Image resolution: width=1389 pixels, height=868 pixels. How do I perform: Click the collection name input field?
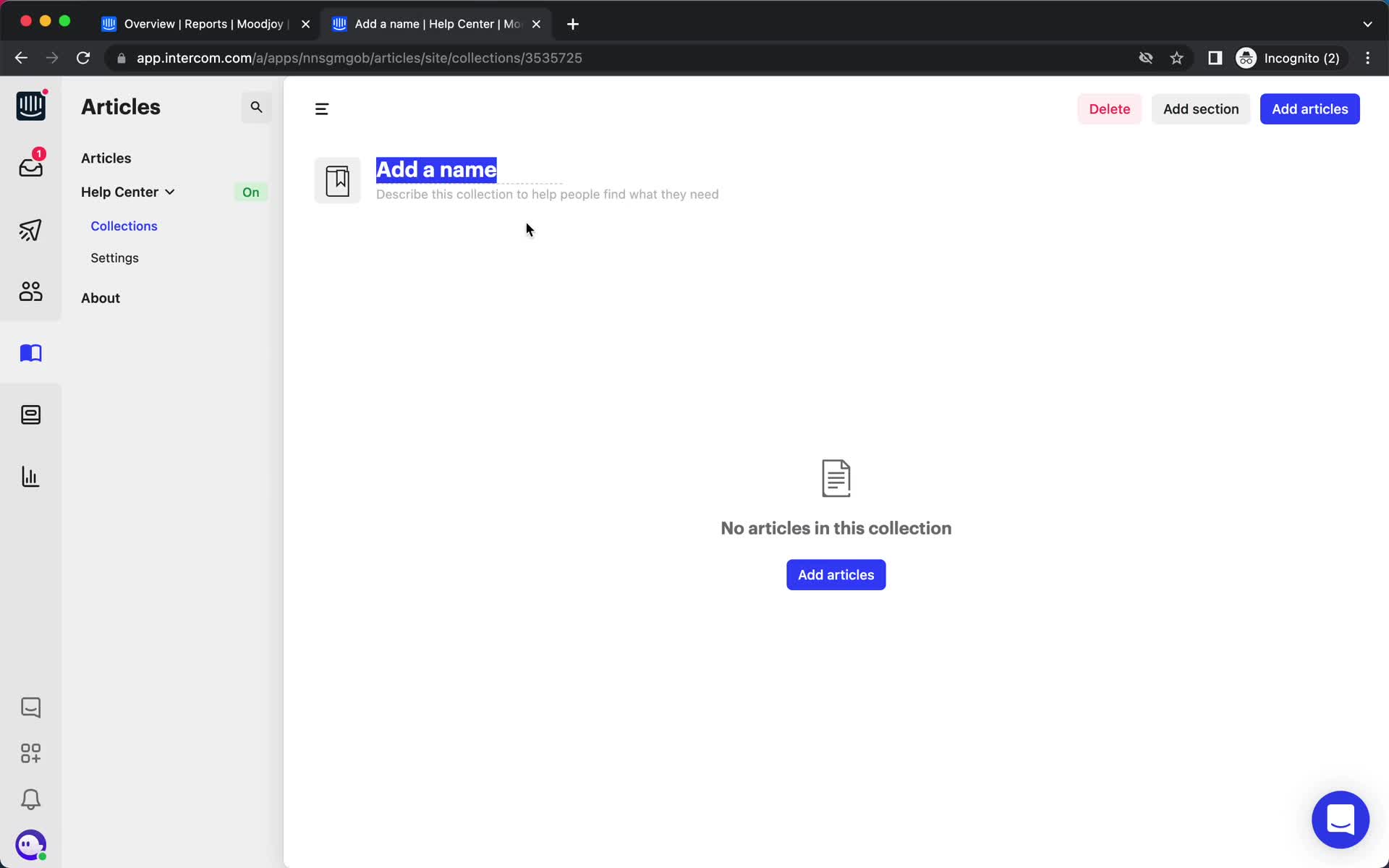click(437, 169)
